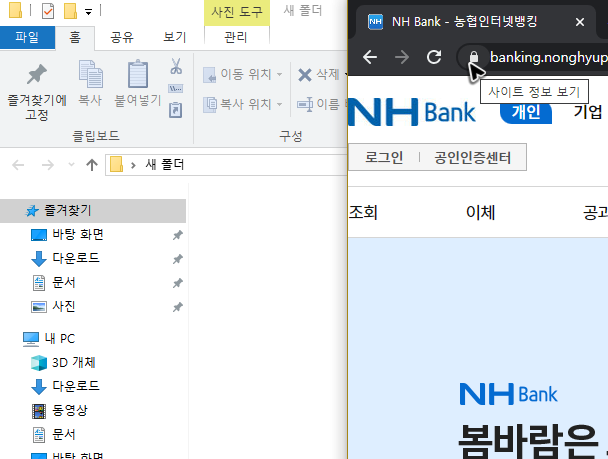Click the NH favicon on the browser tab
608x459 pixels.
pos(375,22)
